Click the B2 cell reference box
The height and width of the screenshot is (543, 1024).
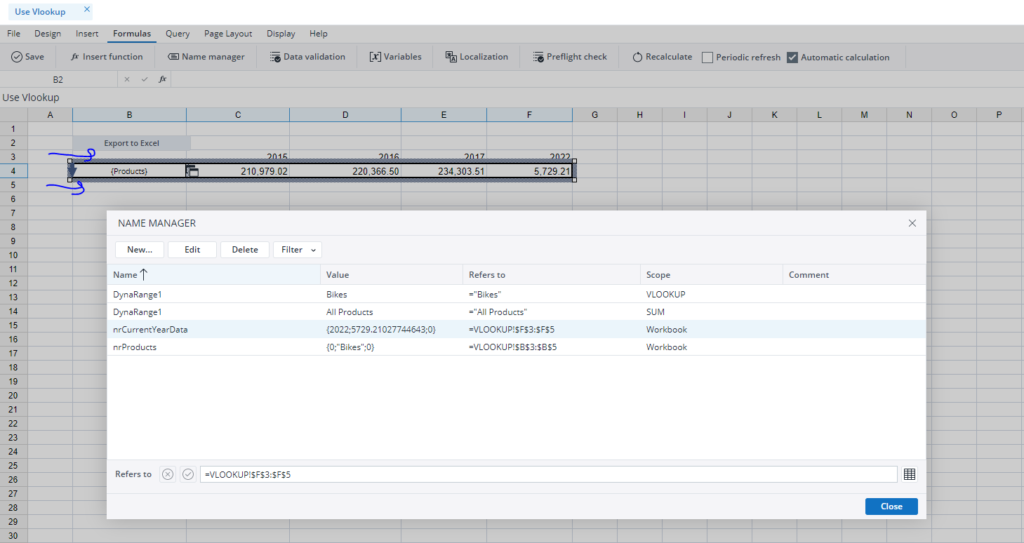point(58,79)
